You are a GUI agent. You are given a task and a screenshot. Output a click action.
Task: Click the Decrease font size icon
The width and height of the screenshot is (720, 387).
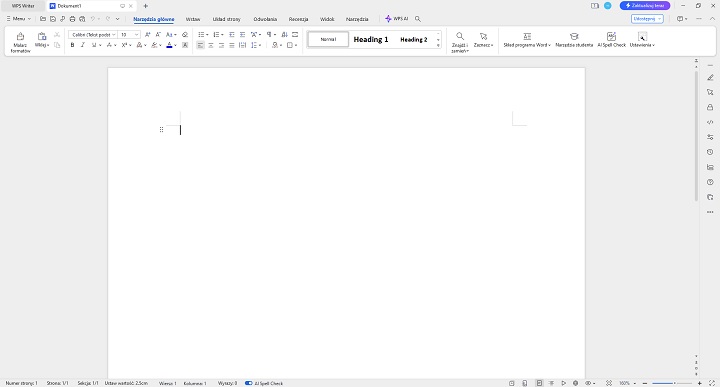click(x=158, y=34)
